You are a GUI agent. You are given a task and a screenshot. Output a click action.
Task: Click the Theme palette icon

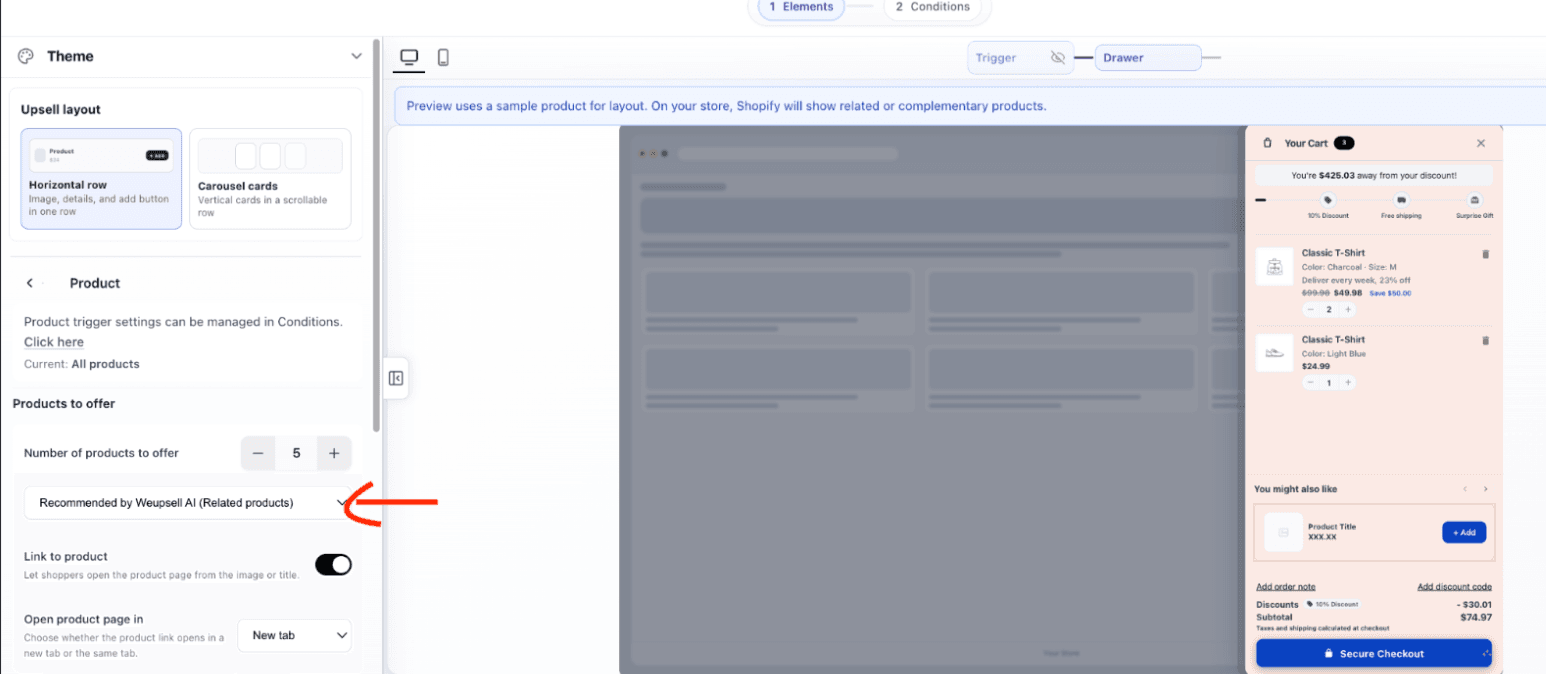click(x=26, y=56)
